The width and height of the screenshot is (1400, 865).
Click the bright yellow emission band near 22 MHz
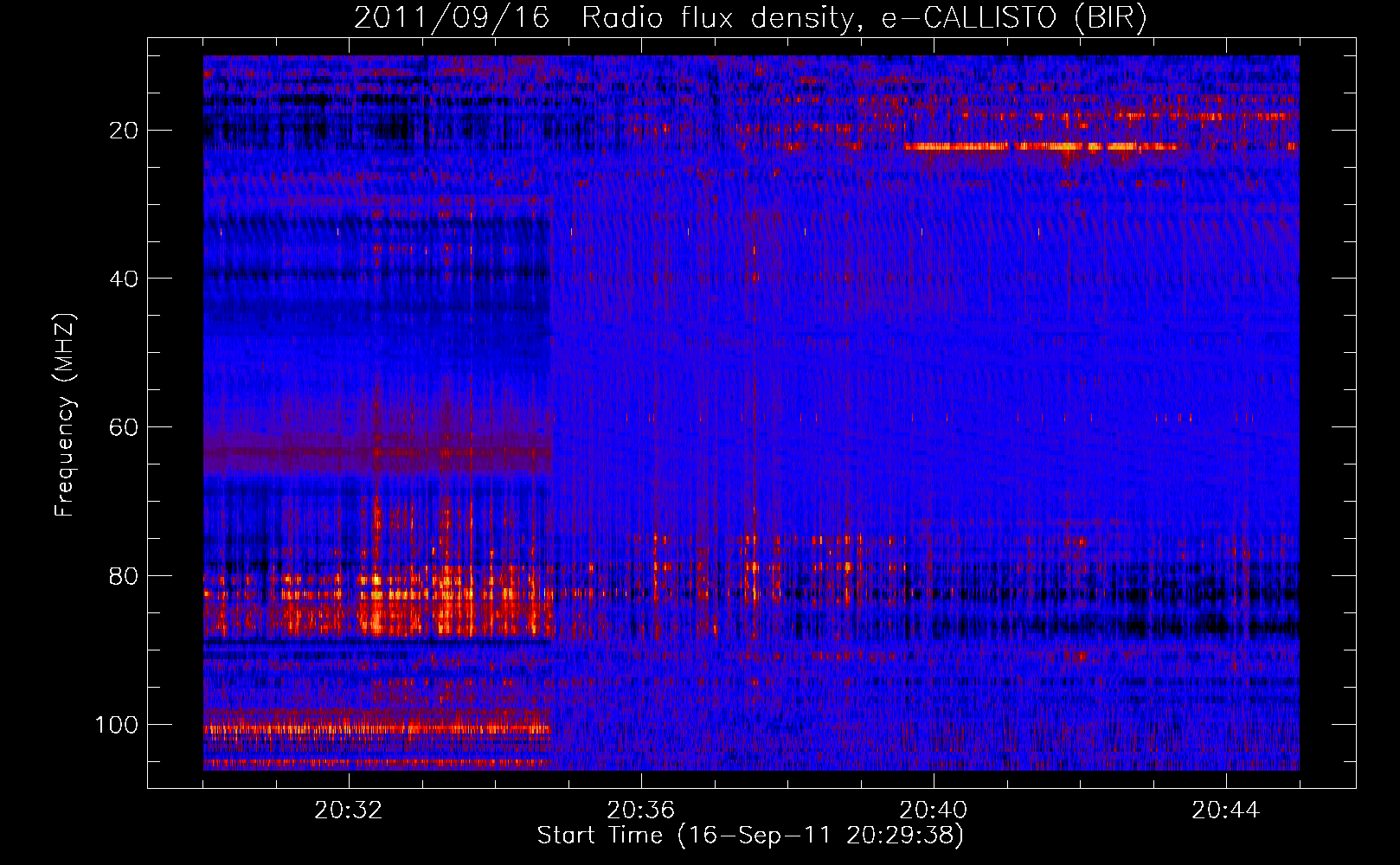(x=1041, y=146)
